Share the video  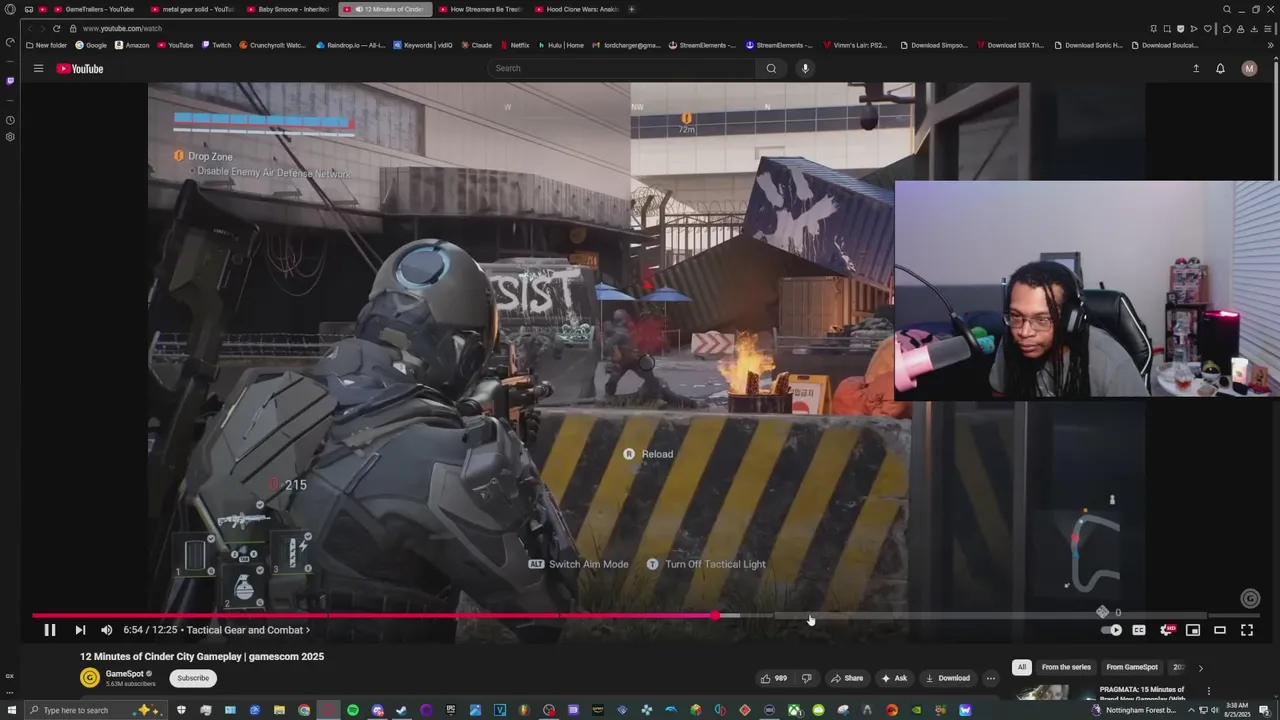click(x=846, y=678)
